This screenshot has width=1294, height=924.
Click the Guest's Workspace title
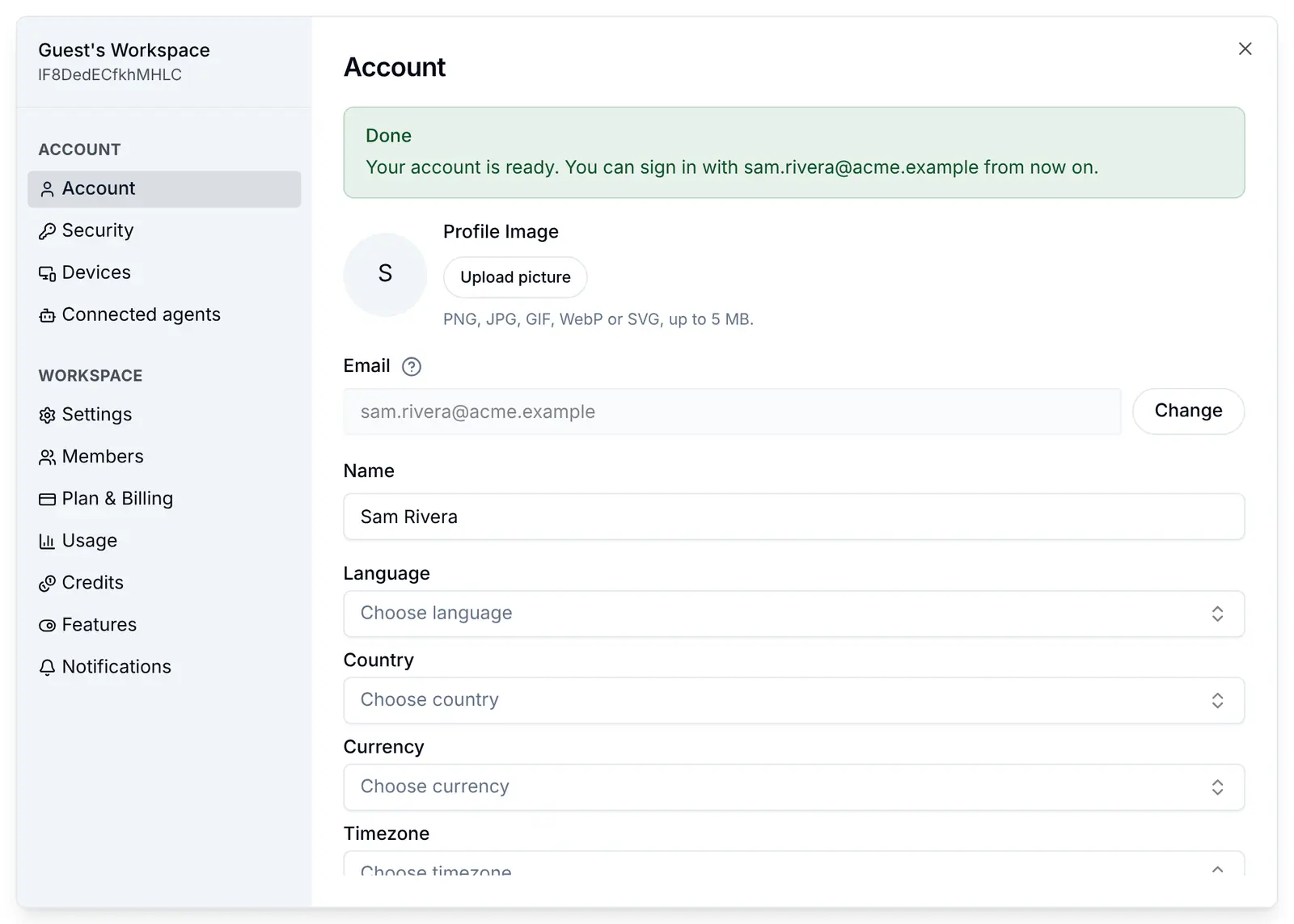[124, 50]
